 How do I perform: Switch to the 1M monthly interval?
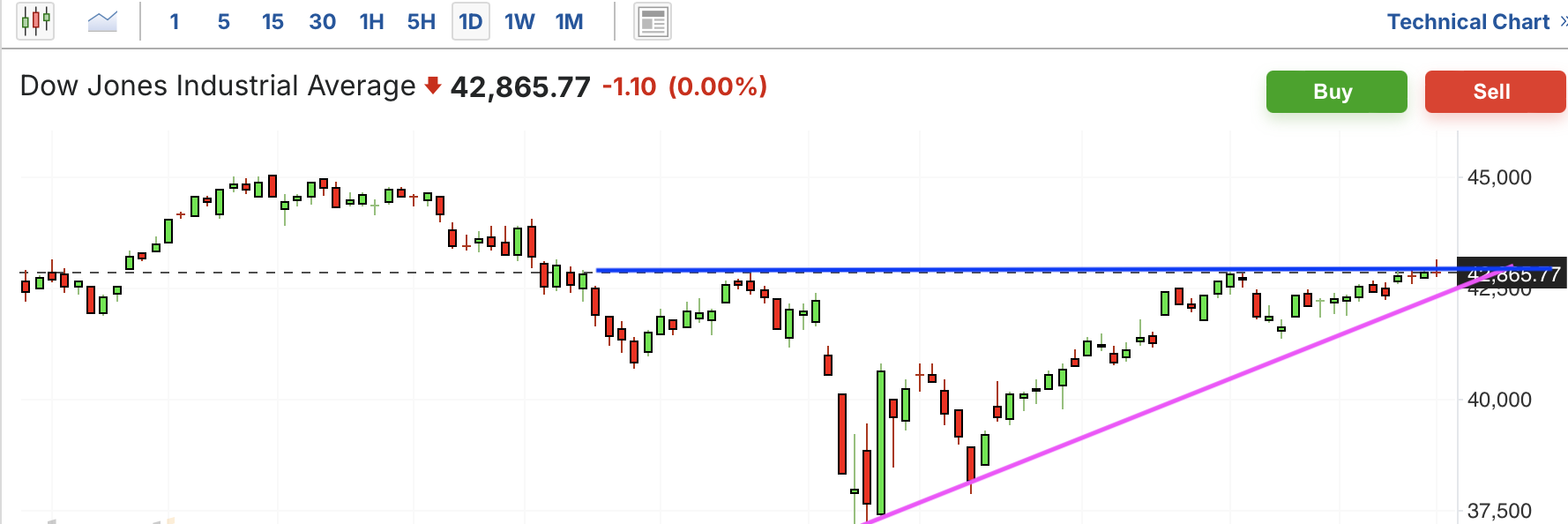point(569,21)
